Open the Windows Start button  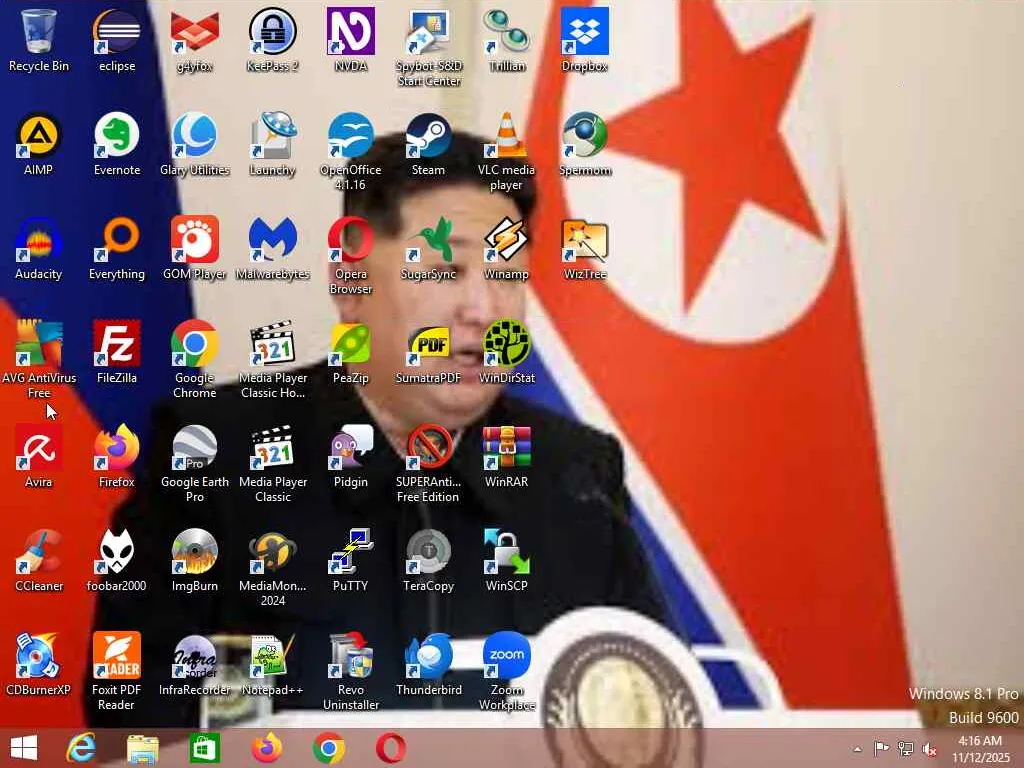point(24,748)
